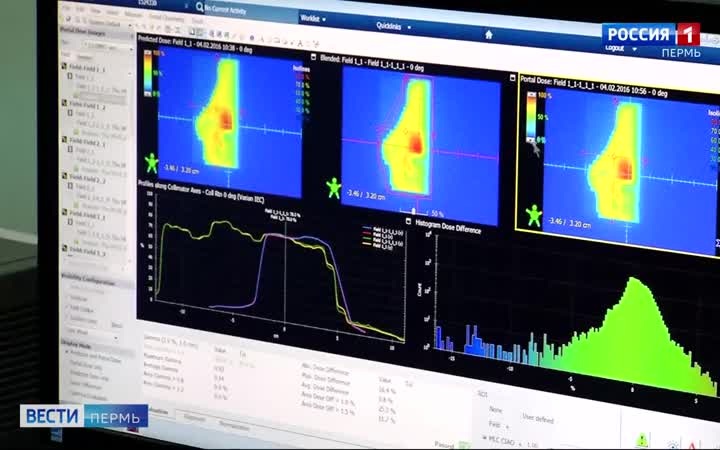Click the Home icon in blue bar

pos(489,34)
